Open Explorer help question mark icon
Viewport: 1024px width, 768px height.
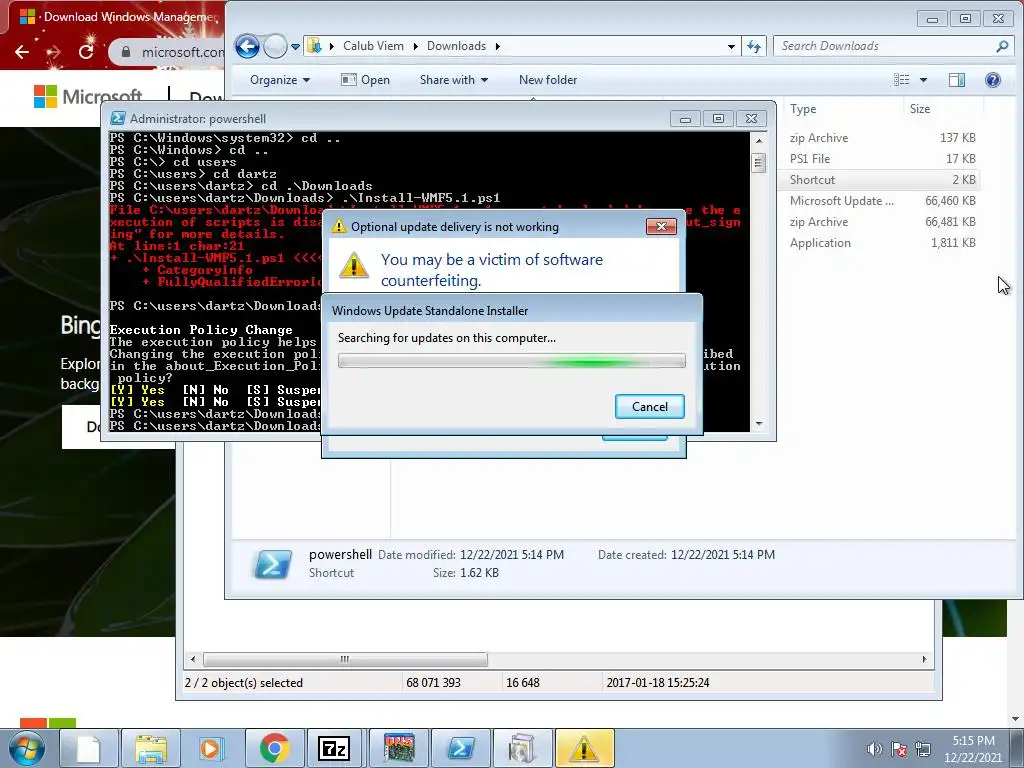(x=993, y=80)
